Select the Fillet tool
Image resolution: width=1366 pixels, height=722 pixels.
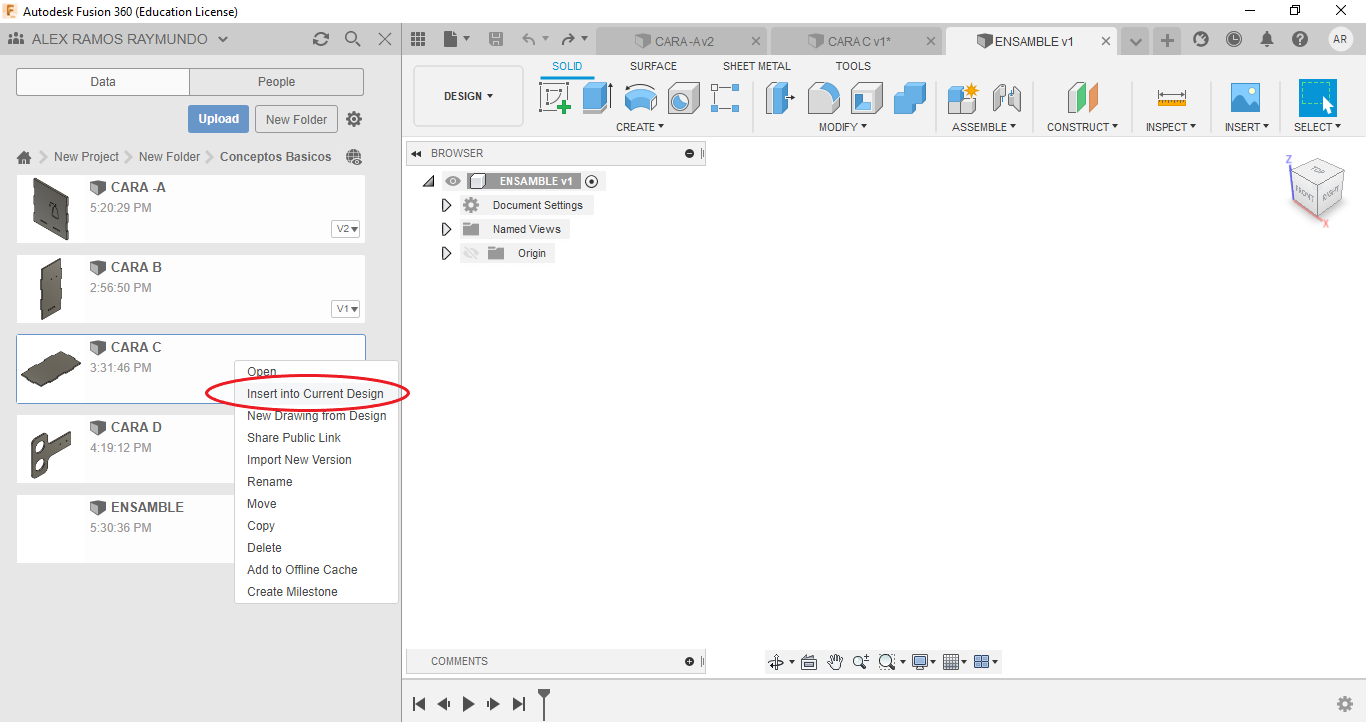(x=823, y=98)
